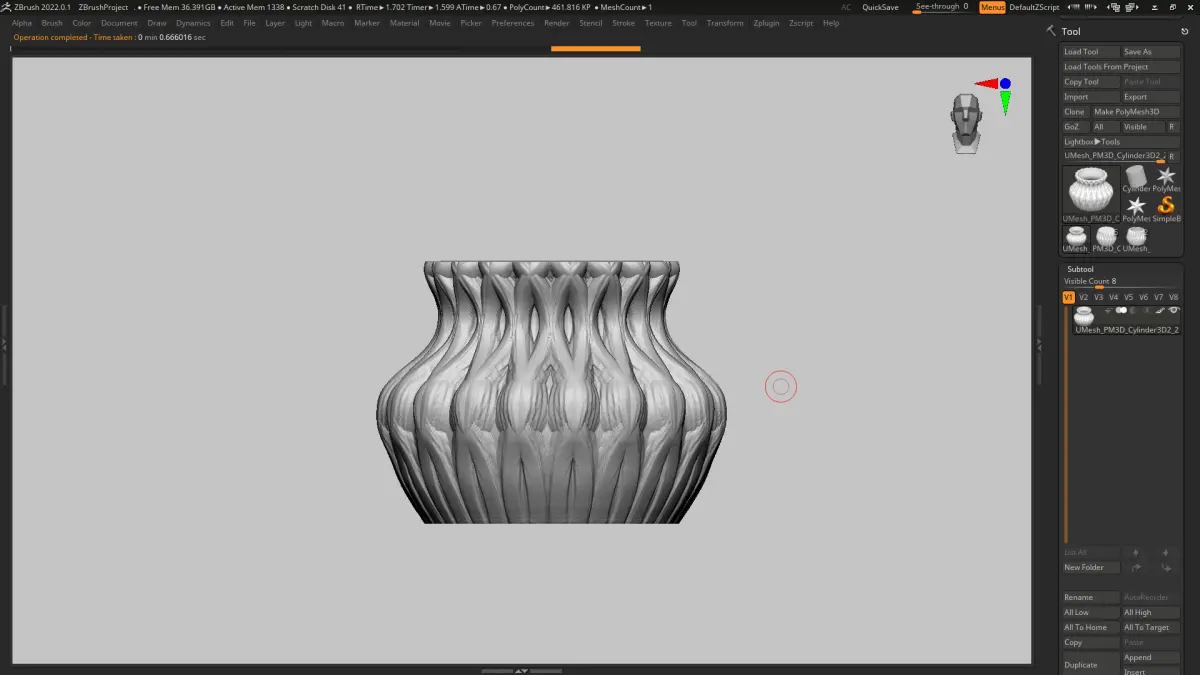The height and width of the screenshot is (675, 1200).
Task: Click the Export button
Action: pyautogui.click(x=1151, y=97)
